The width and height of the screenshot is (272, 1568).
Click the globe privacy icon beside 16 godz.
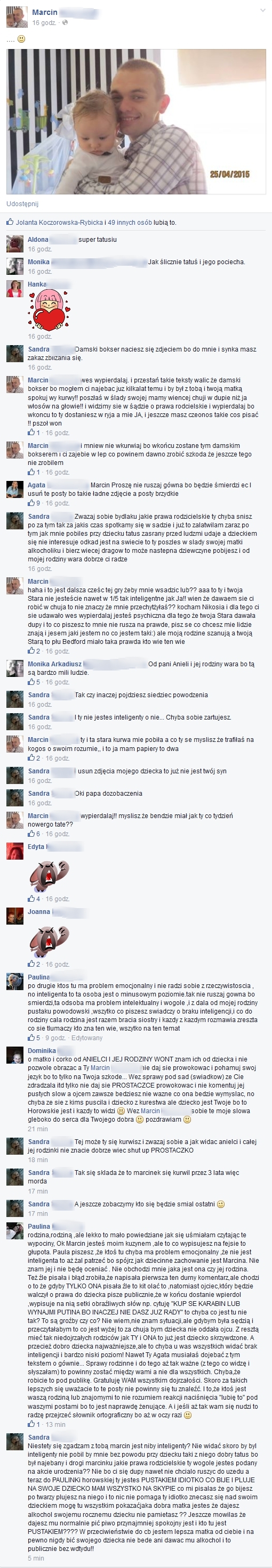point(65,23)
